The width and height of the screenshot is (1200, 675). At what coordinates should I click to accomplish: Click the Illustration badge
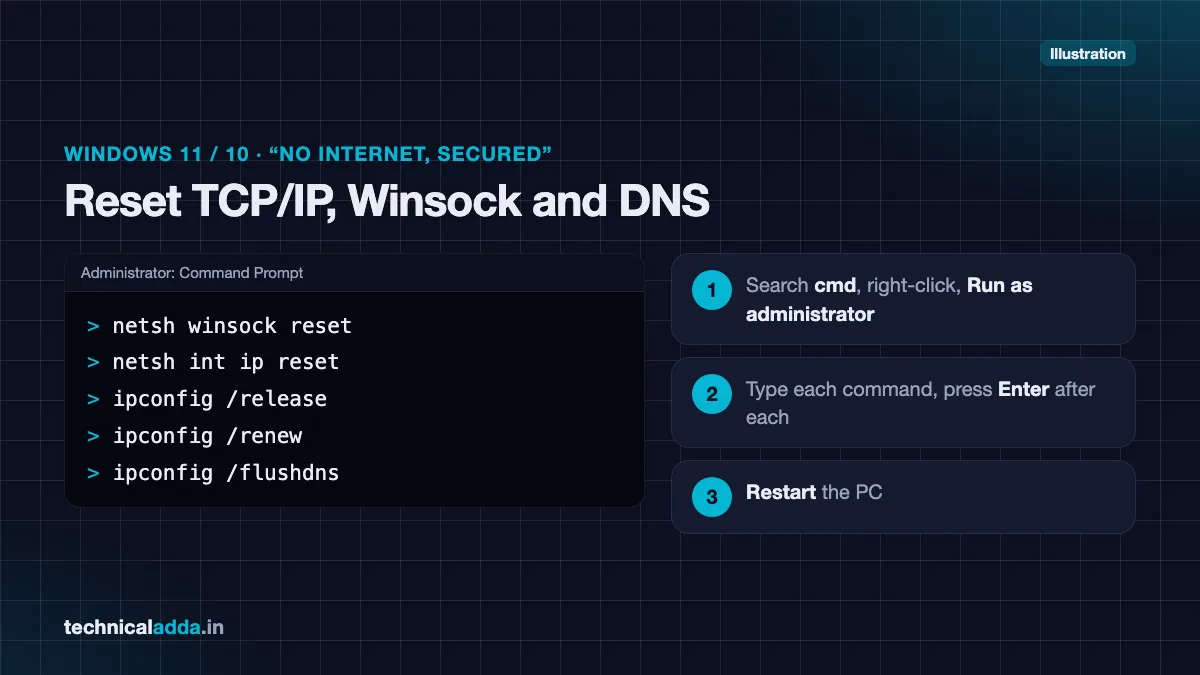(1088, 54)
